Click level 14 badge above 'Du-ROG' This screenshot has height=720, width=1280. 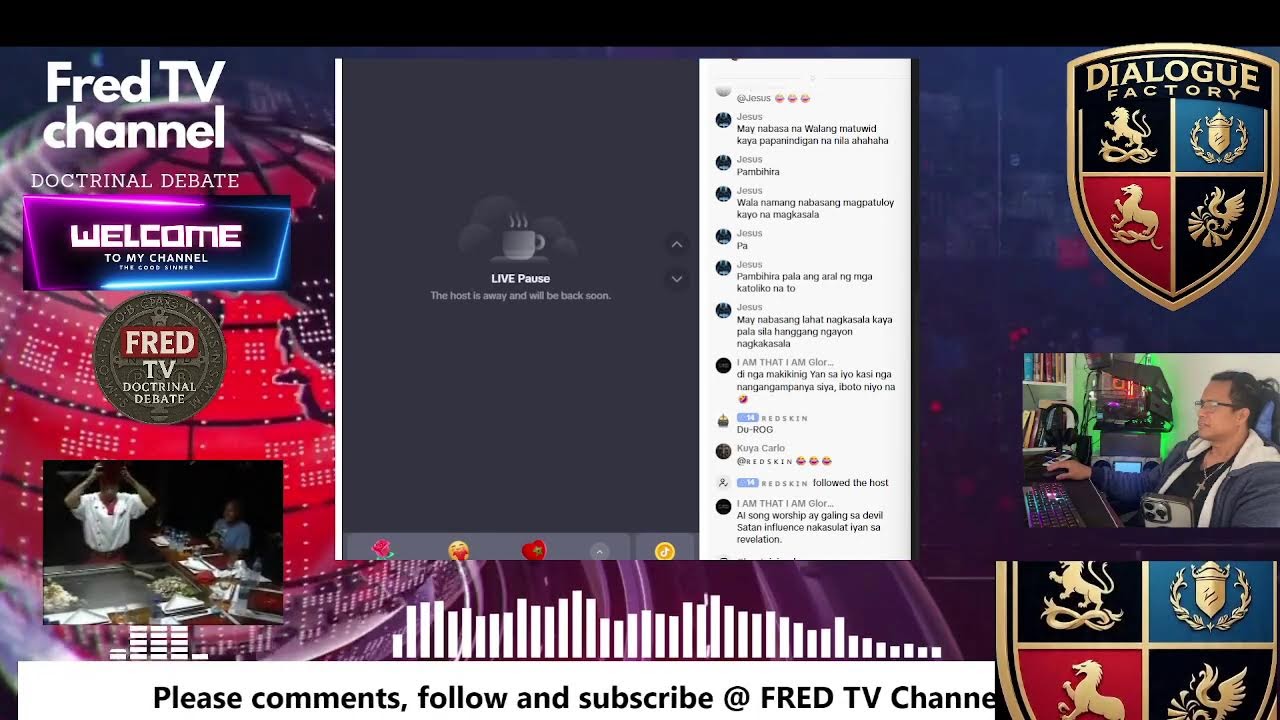(x=747, y=418)
